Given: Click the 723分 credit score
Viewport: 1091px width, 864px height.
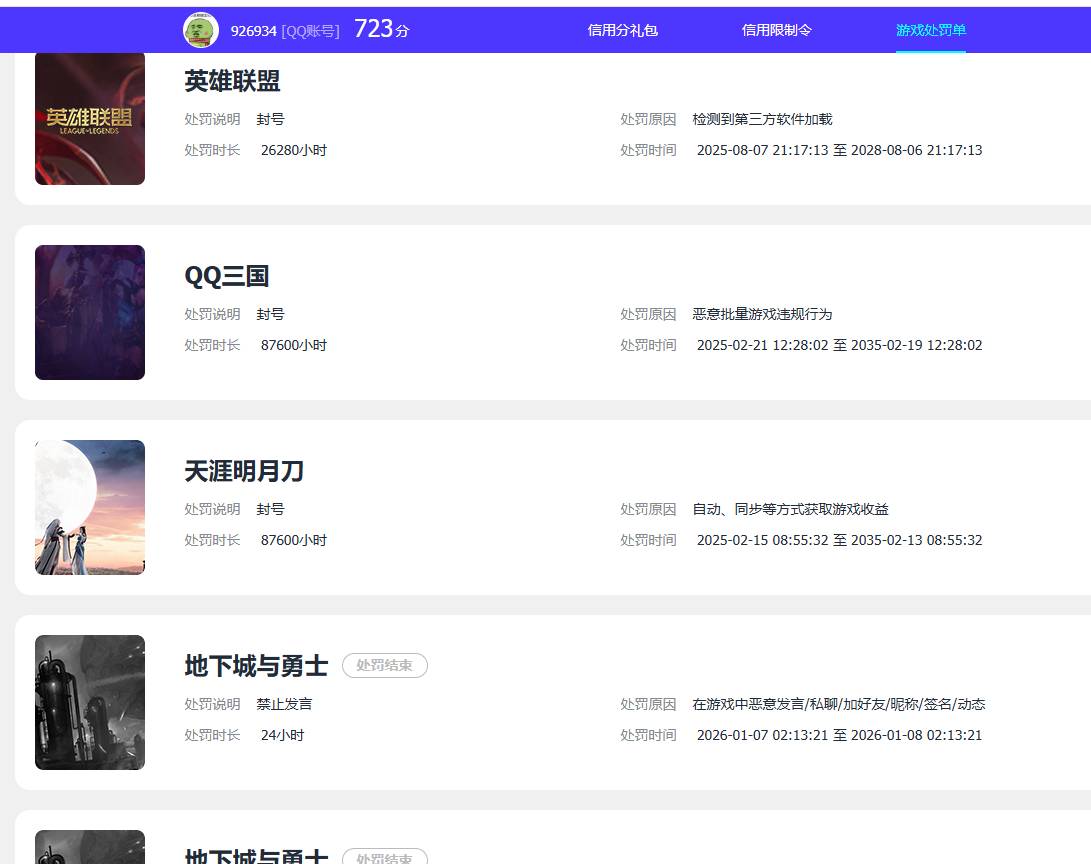Looking at the screenshot, I should point(381,29).
